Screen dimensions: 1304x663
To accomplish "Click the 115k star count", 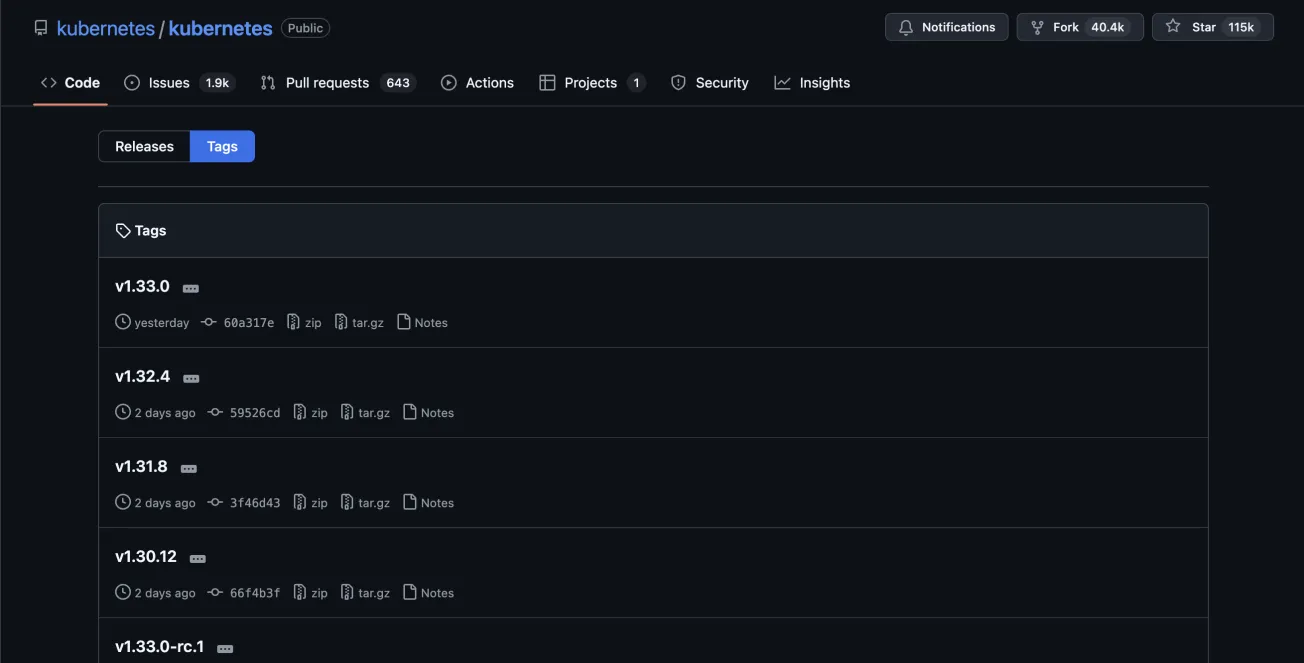I will tap(1241, 27).
